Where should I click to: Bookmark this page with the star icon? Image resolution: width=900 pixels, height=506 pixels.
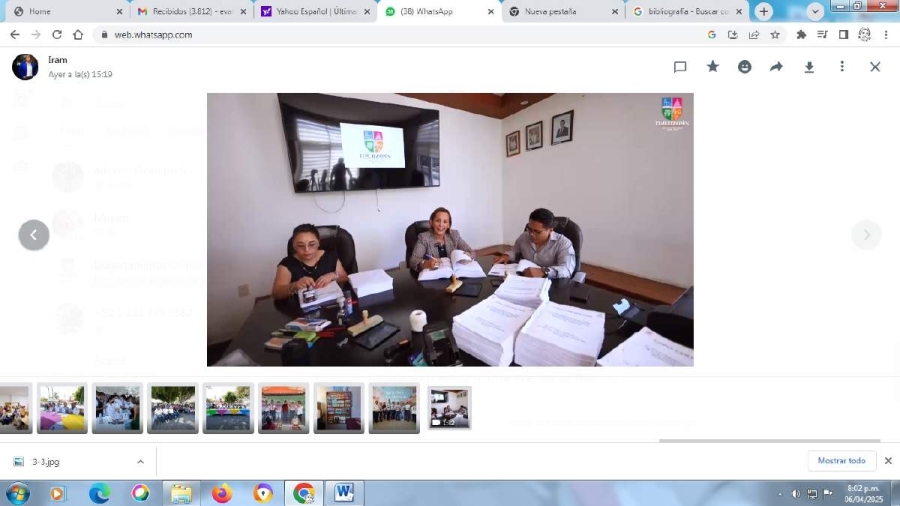775,34
